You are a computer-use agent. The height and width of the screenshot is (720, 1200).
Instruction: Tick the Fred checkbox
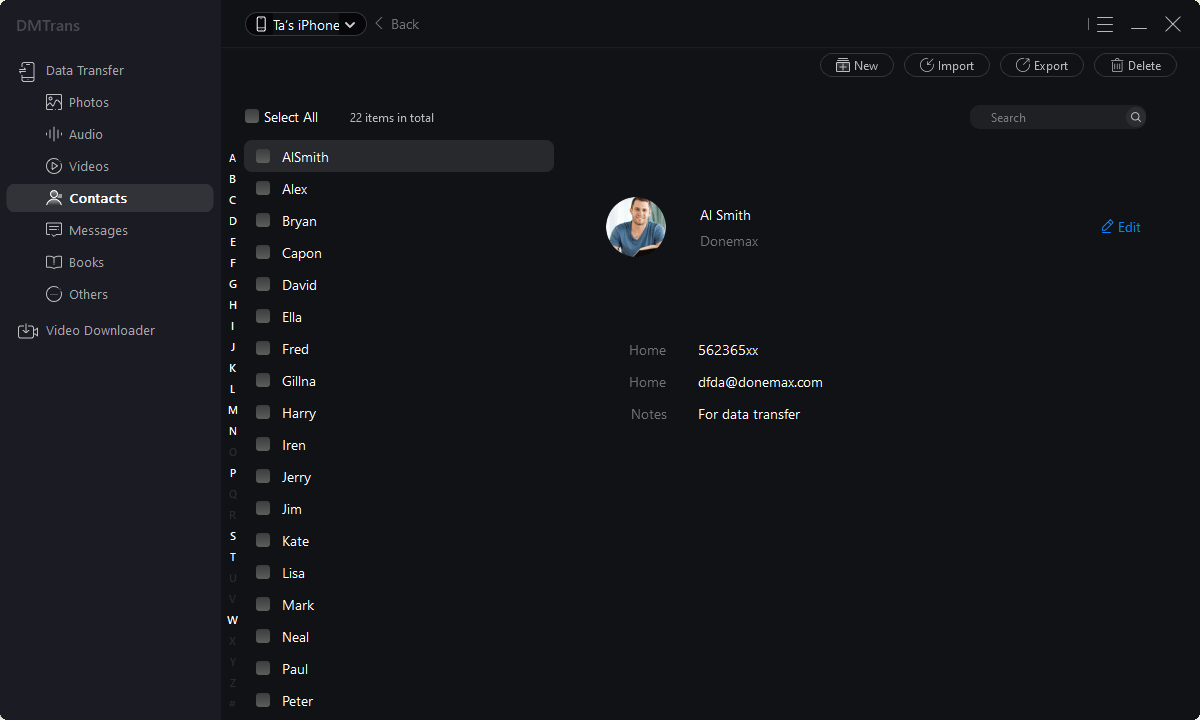[263, 348]
